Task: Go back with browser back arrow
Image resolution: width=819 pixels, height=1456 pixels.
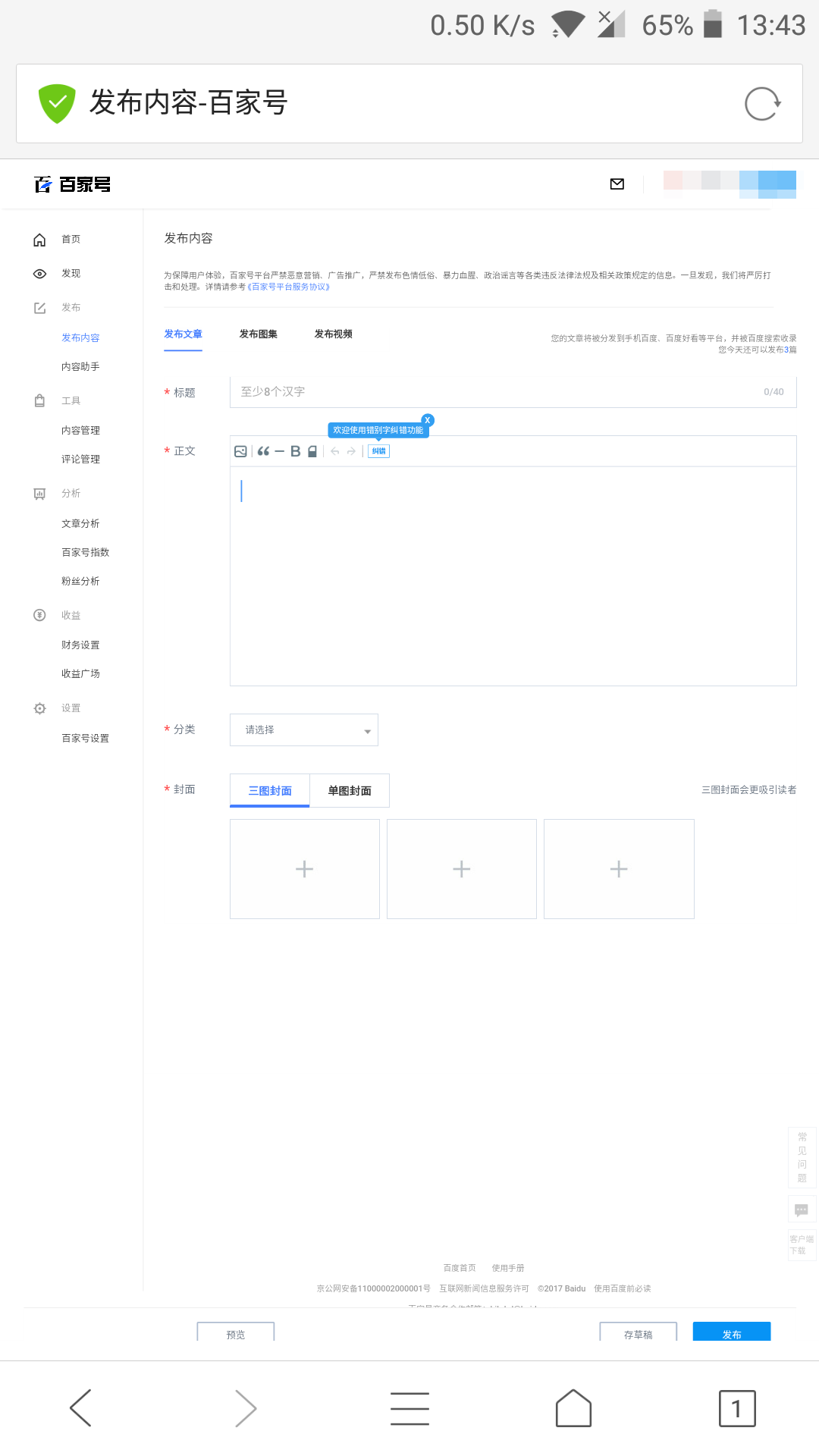Action: coord(80,1408)
